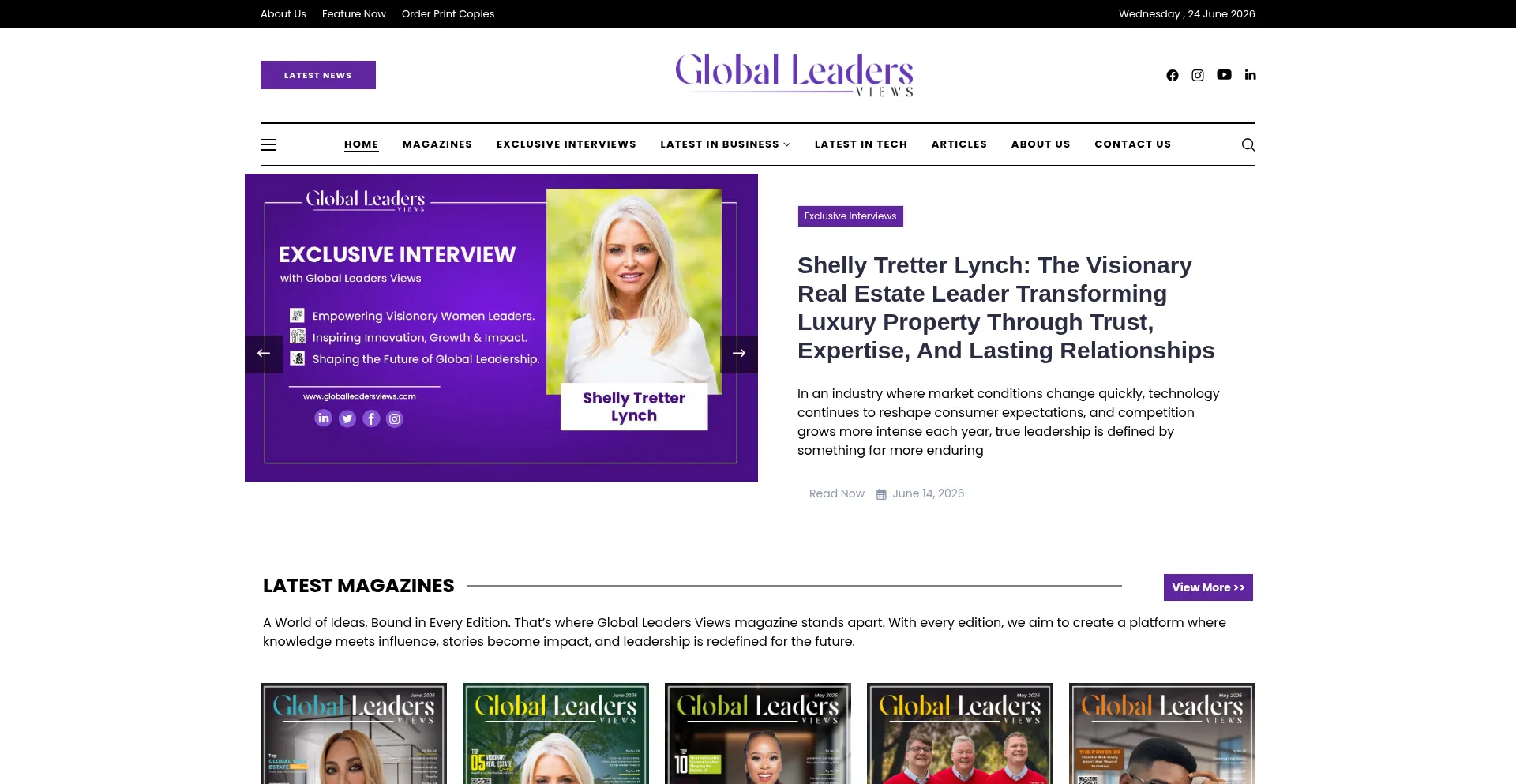The width and height of the screenshot is (1516, 784).
Task: Open the exclusive interview banner image
Action: [501, 328]
